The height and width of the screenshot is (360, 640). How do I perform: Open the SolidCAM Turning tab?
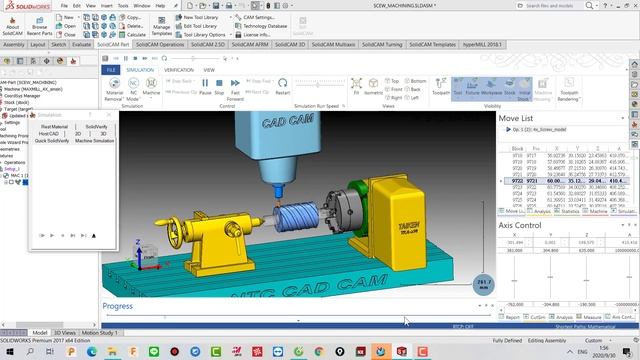coord(382,44)
